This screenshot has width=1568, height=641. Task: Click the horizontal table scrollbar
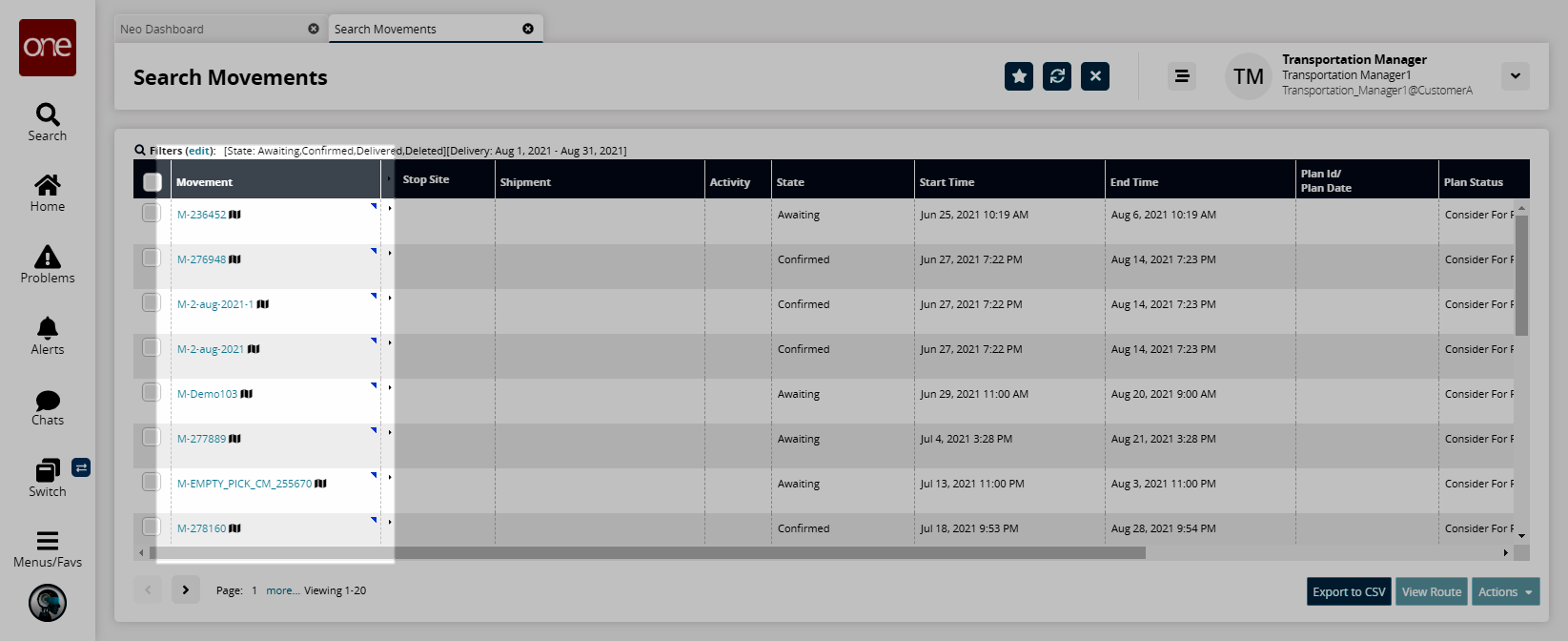click(x=647, y=552)
